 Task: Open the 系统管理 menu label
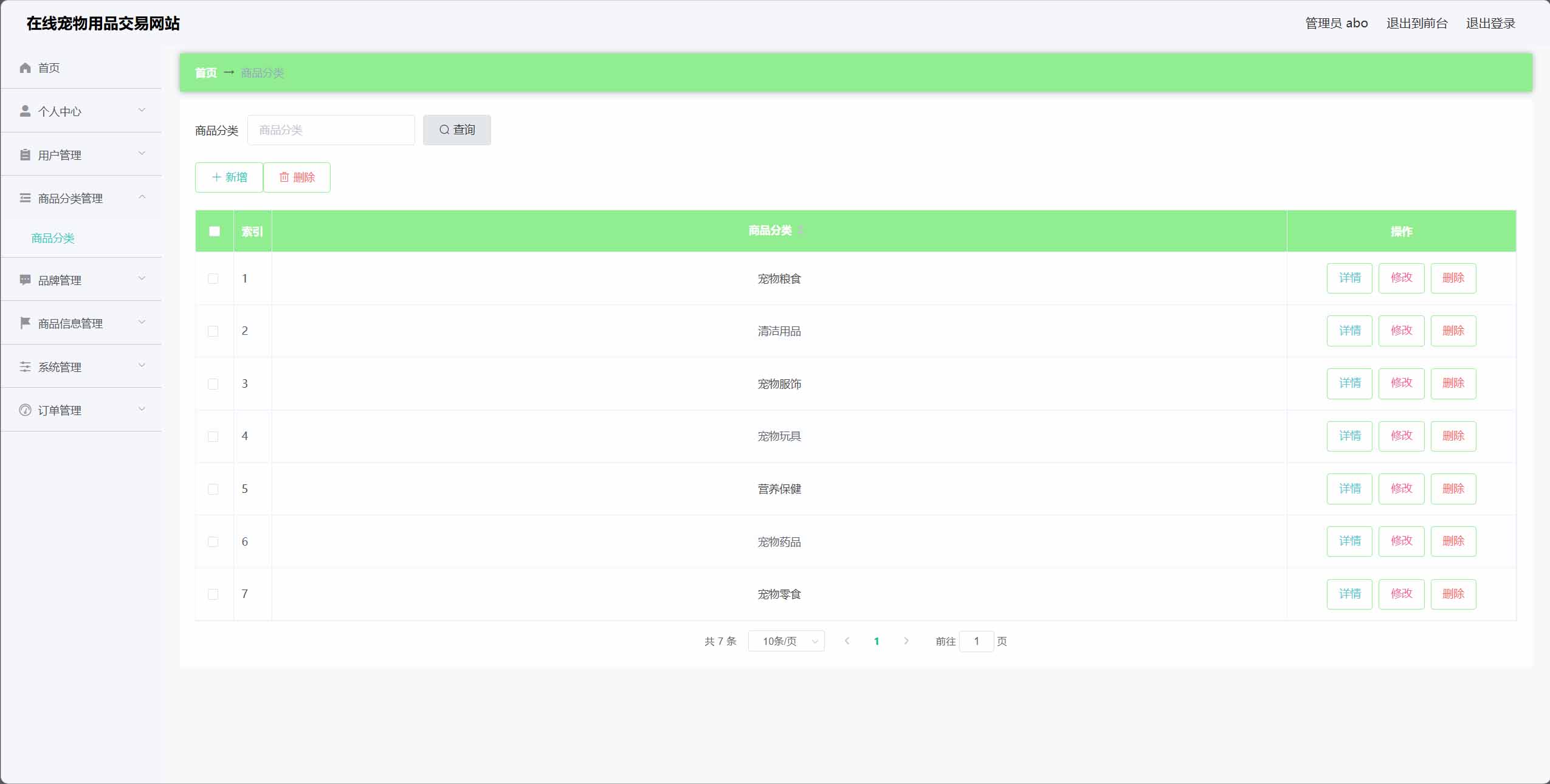click(60, 367)
